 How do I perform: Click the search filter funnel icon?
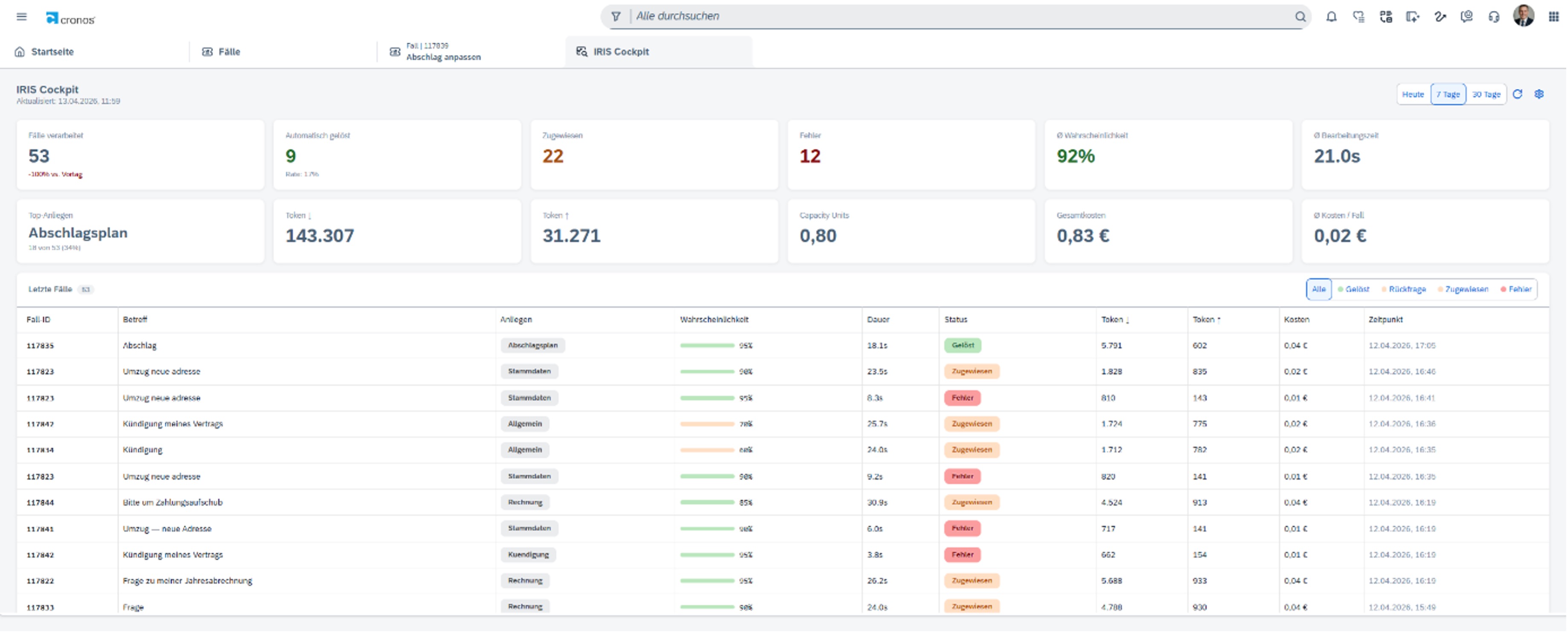click(616, 17)
